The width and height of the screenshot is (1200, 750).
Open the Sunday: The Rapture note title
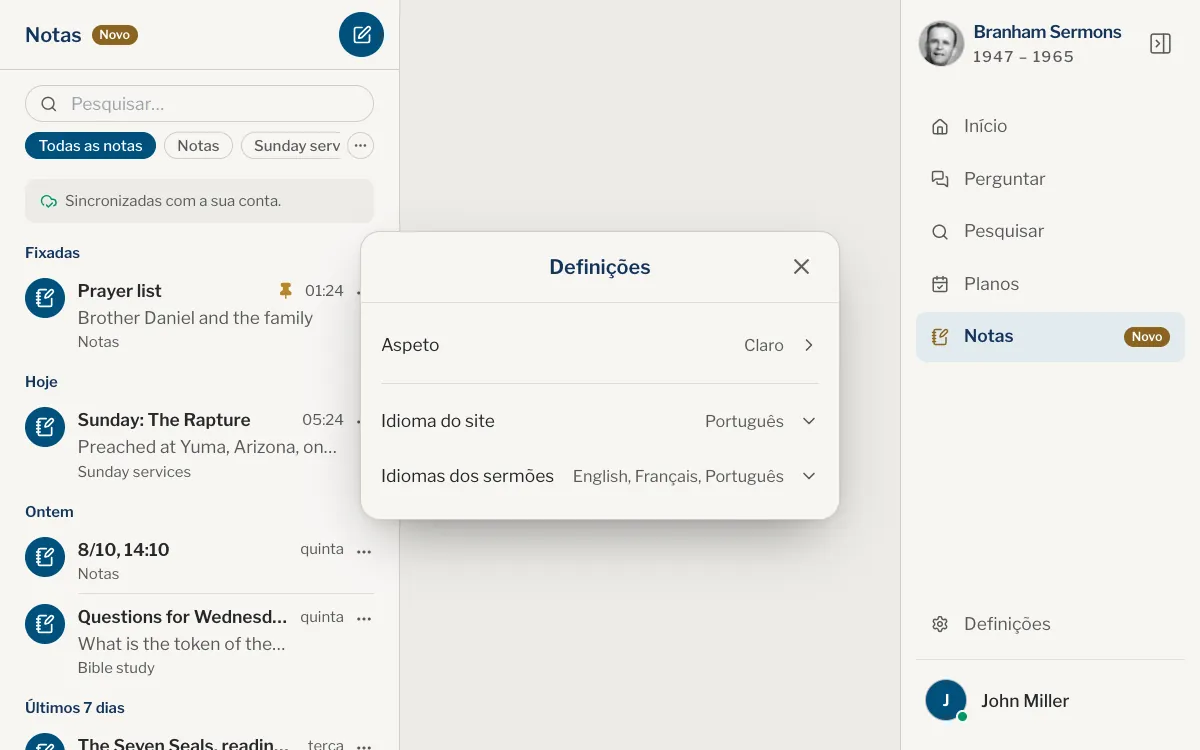[x=164, y=420]
